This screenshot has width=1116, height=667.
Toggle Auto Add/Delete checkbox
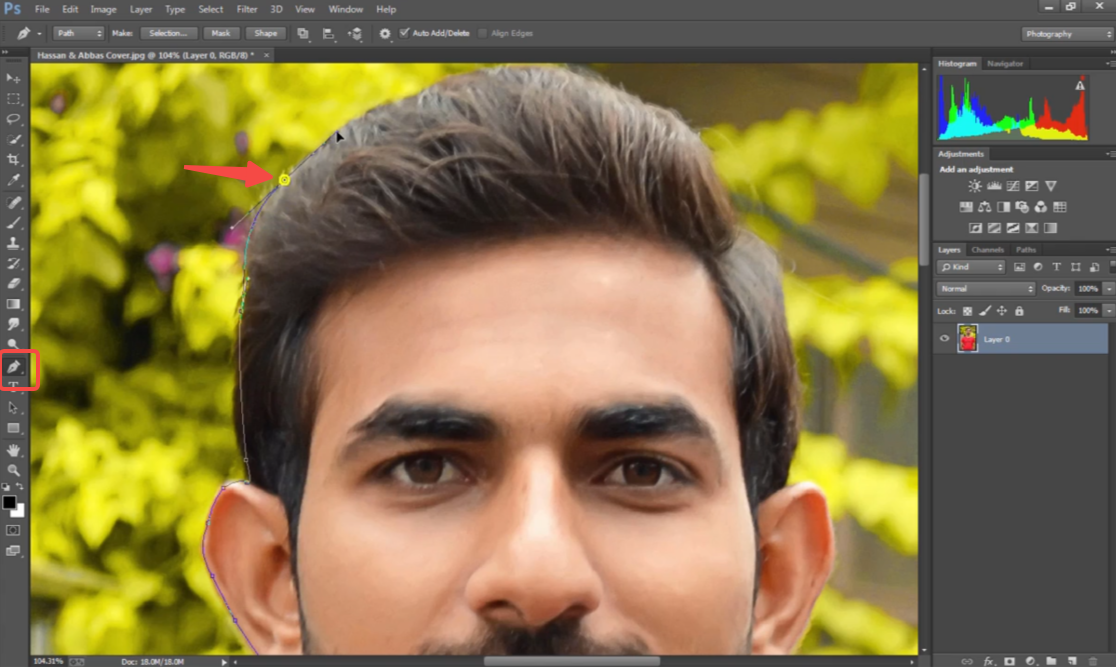404,33
